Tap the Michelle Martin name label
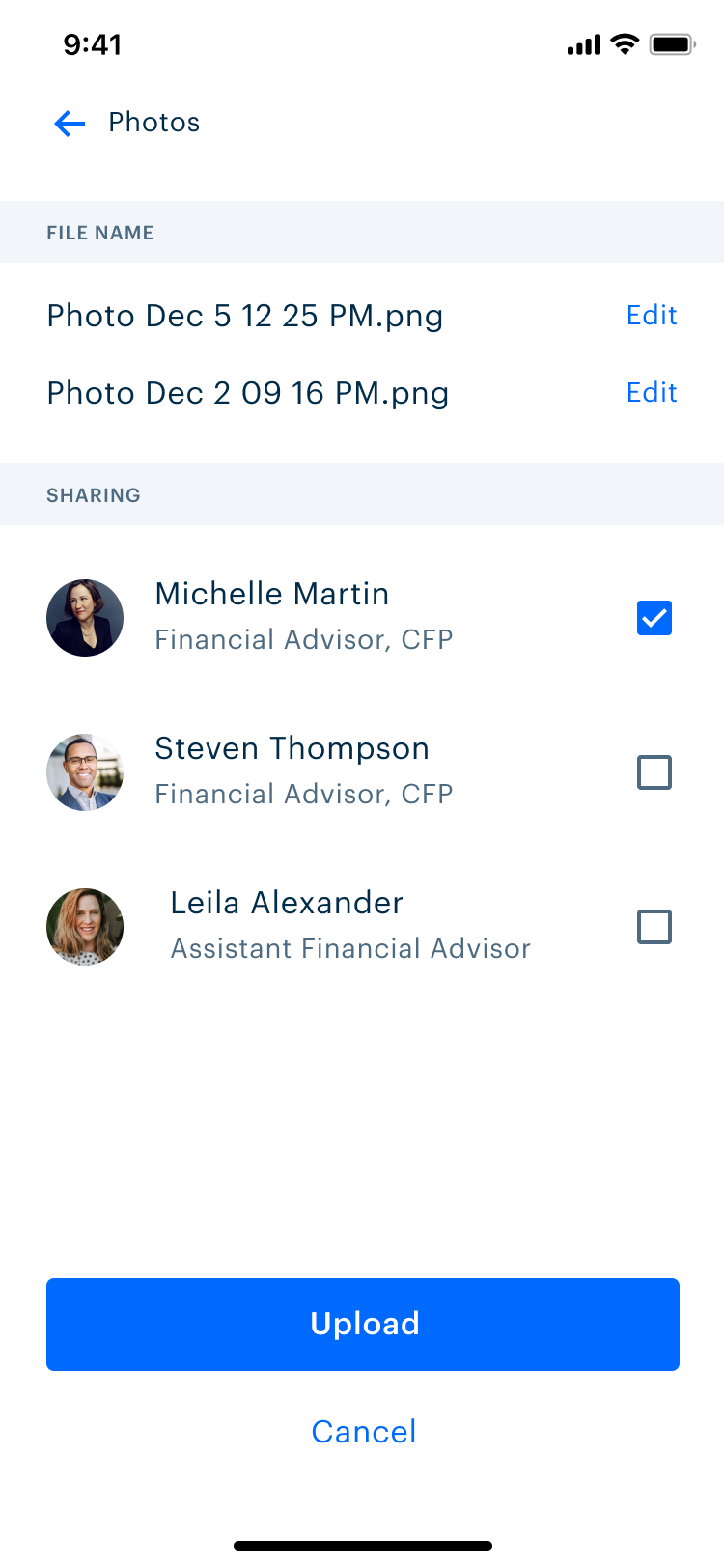The image size is (724, 1568). pos(272,594)
